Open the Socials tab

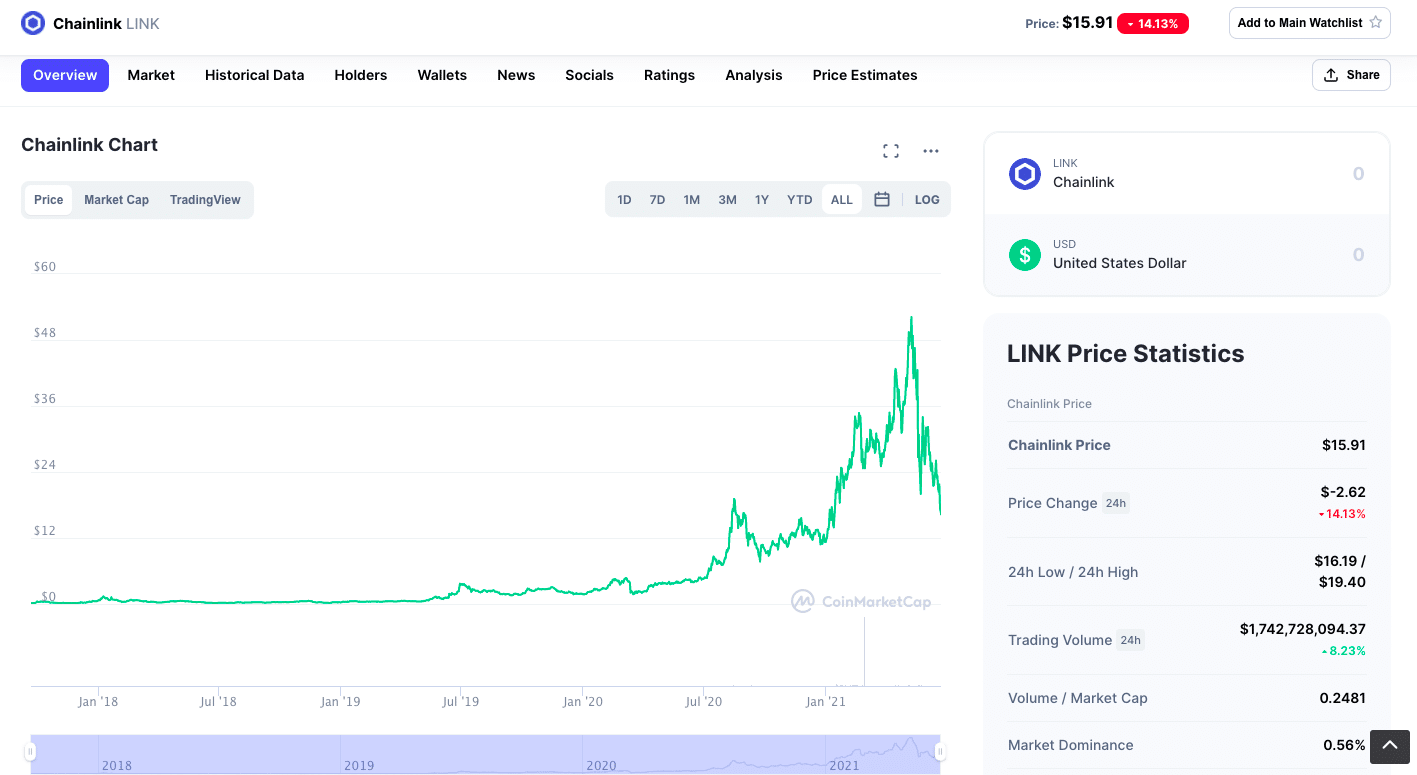(589, 75)
